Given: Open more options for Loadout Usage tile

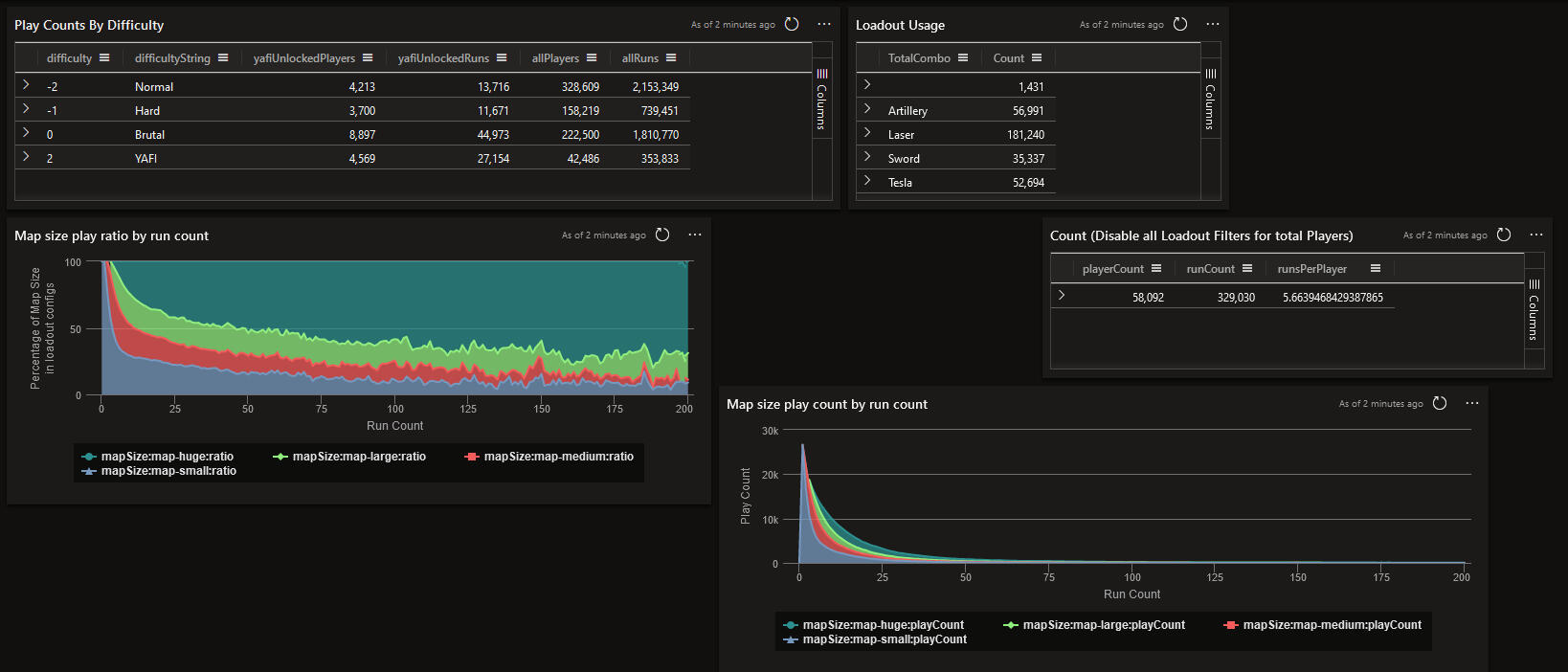Looking at the screenshot, I should (x=1213, y=24).
